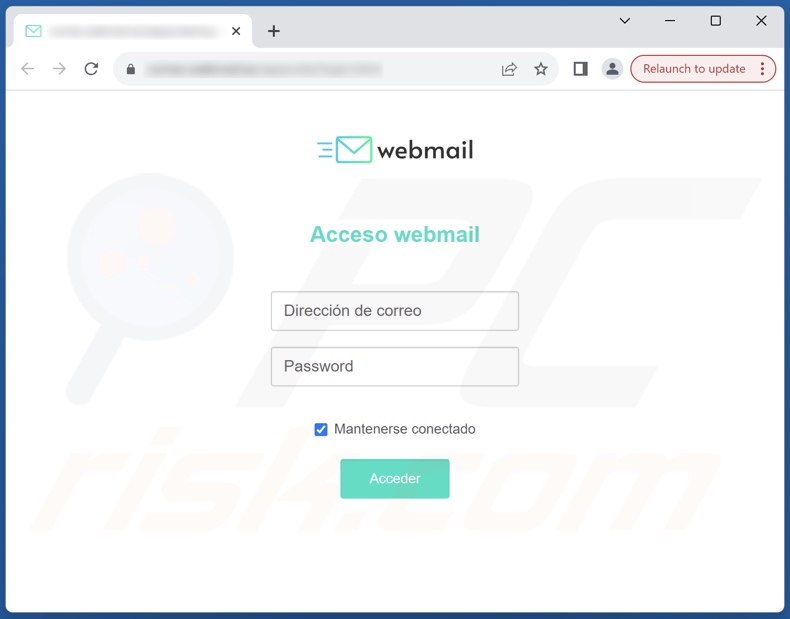790x619 pixels.
Task: Open the share this page icon
Action: point(509,69)
